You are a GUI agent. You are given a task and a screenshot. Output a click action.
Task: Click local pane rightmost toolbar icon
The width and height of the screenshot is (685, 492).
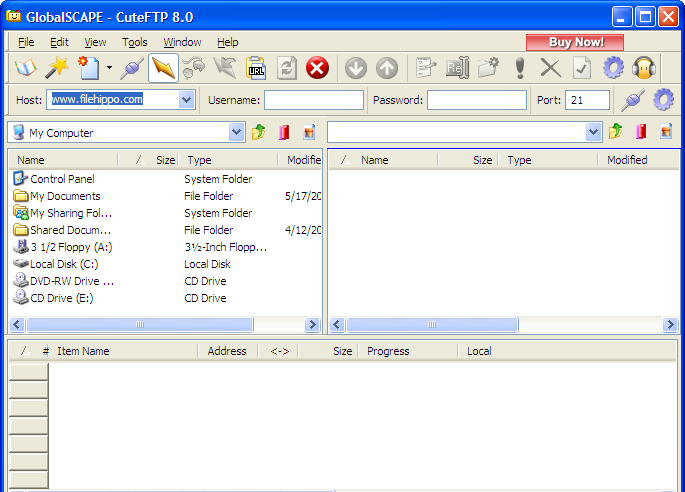(309, 132)
